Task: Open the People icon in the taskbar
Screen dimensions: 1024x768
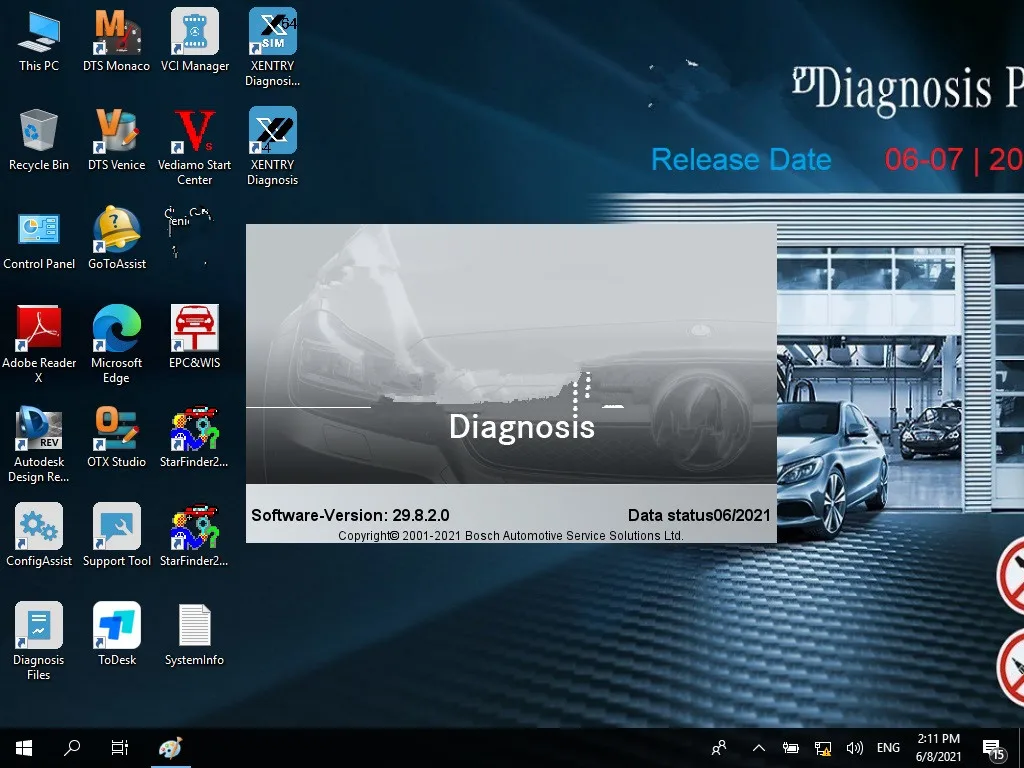Action: pos(719,748)
